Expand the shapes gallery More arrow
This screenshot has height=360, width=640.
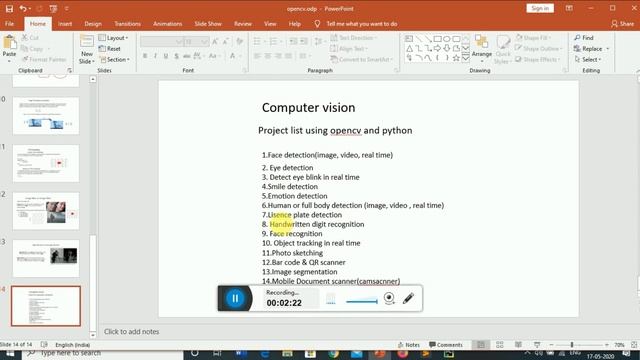click(x=466, y=58)
